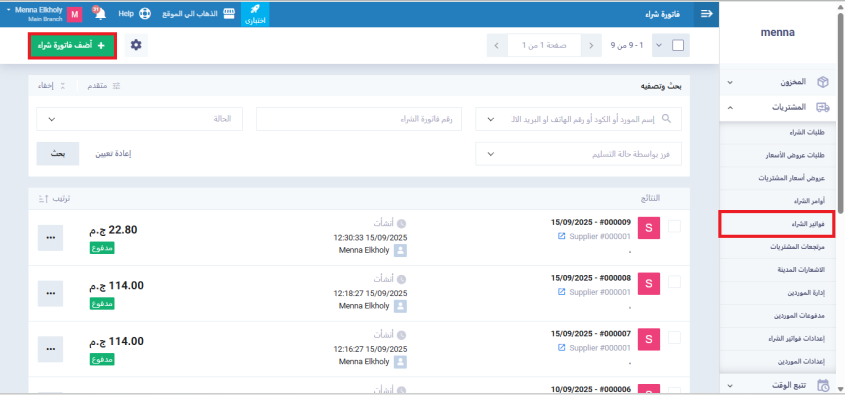This screenshot has height=395, width=845.
Task: Open the settings gear icon
Action: pyautogui.click(x=136, y=45)
